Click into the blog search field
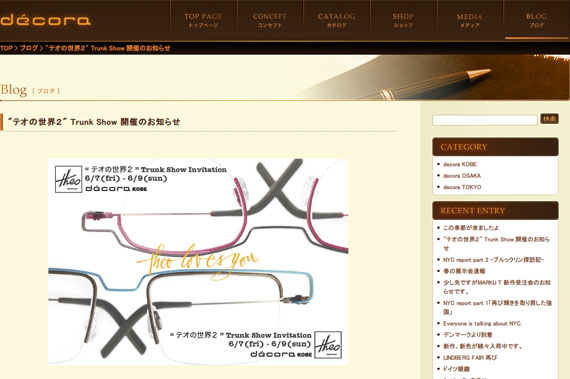The width and height of the screenshot is (570, 379). click(x=485, y=120)
